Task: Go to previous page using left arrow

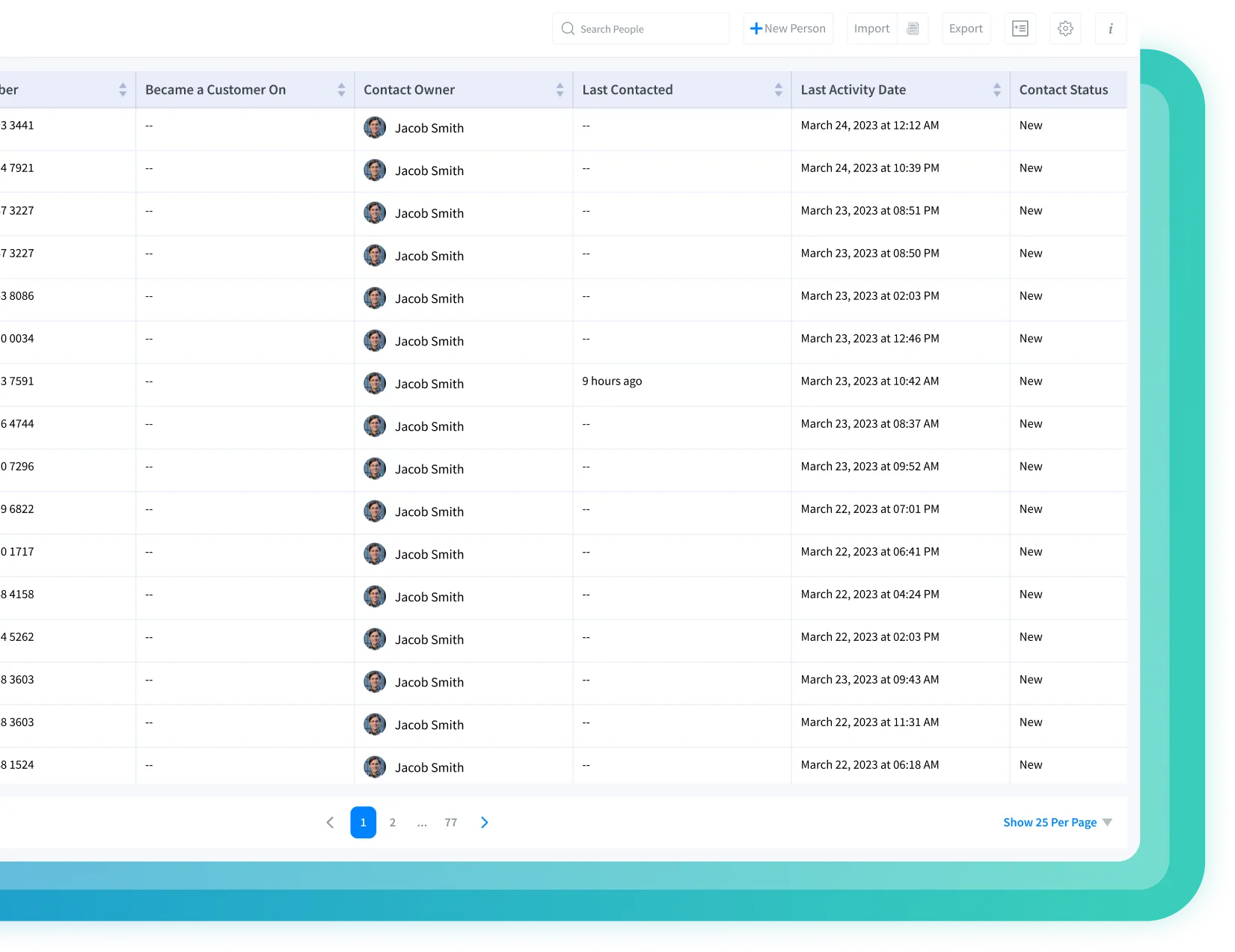Action: pos(330,823)
